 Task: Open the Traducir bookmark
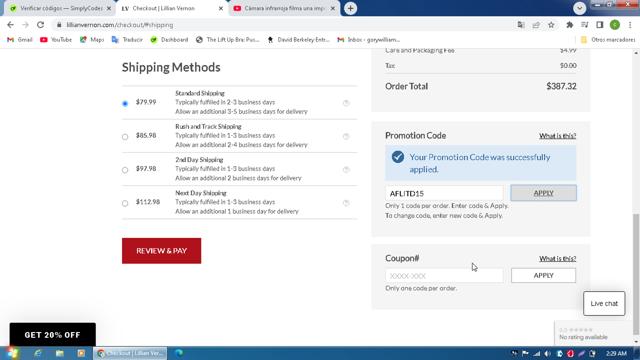pyautogui.click(x=127, y=40)
